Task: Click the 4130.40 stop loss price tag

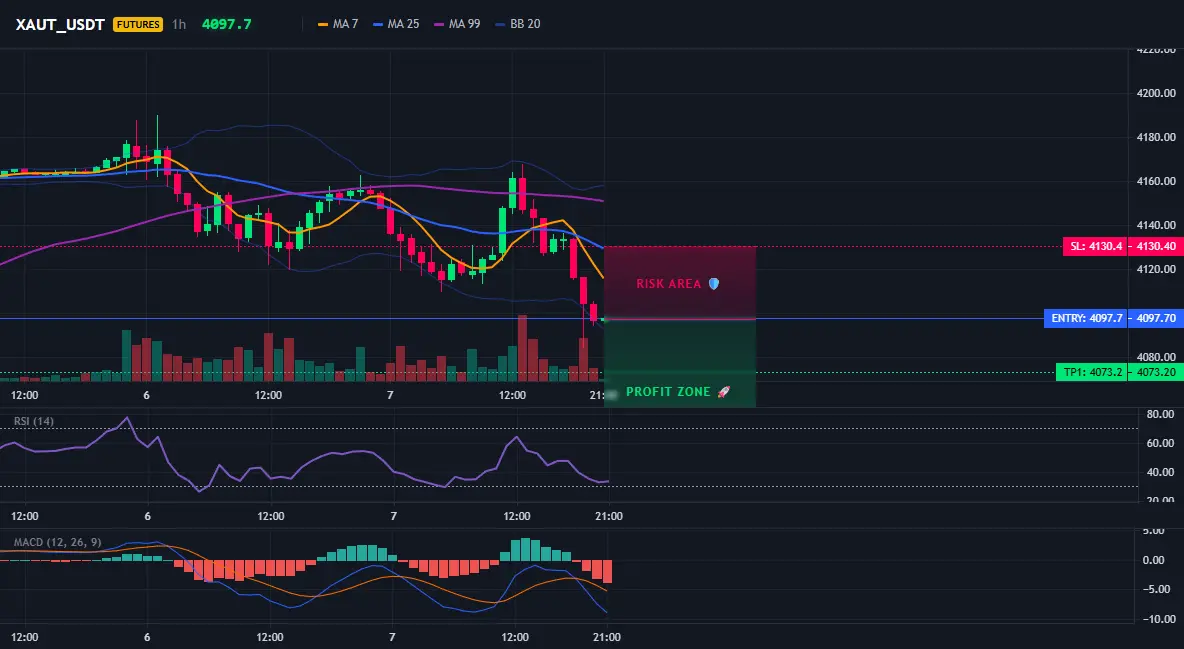Action: click(x=1156, y=246)
